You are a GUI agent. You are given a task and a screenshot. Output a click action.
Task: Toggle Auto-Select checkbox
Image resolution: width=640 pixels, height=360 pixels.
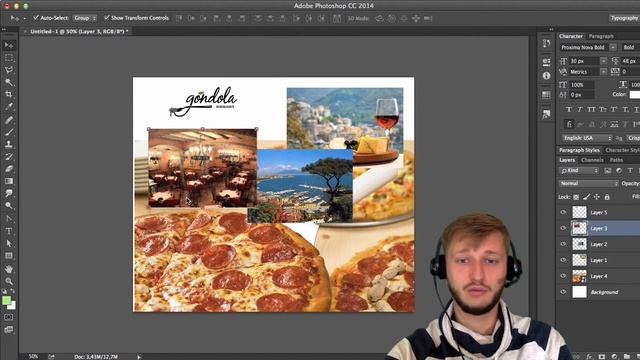[36, 18]
